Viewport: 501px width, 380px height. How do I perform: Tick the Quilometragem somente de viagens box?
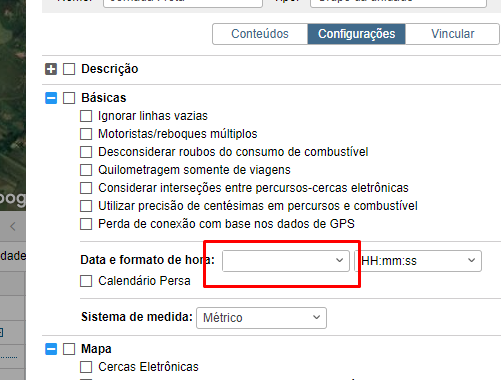(86, 170)
